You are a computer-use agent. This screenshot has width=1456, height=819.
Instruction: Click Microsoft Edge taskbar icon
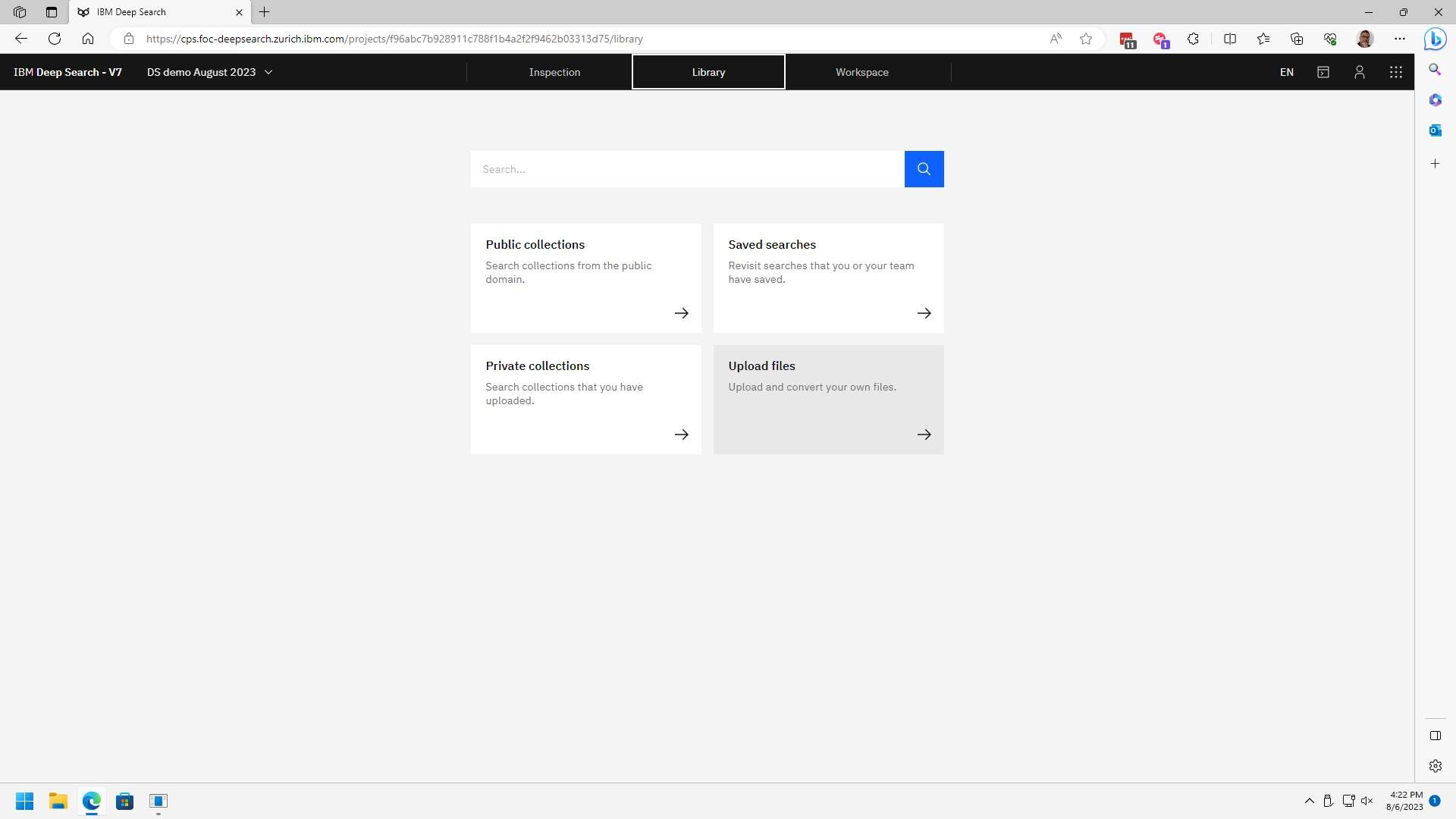(x=92, y=802)
